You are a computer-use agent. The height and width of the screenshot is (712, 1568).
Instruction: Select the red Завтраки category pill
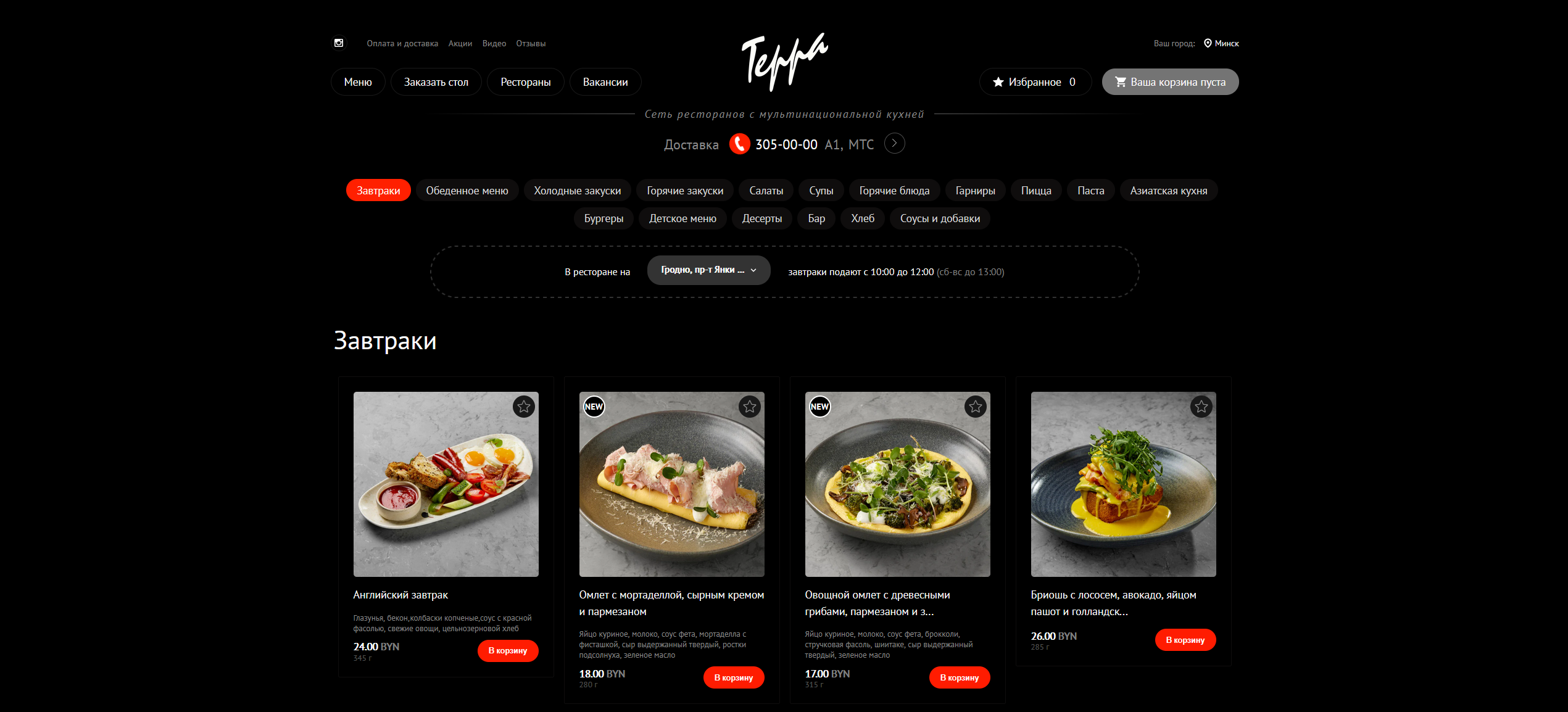point(378,191)
